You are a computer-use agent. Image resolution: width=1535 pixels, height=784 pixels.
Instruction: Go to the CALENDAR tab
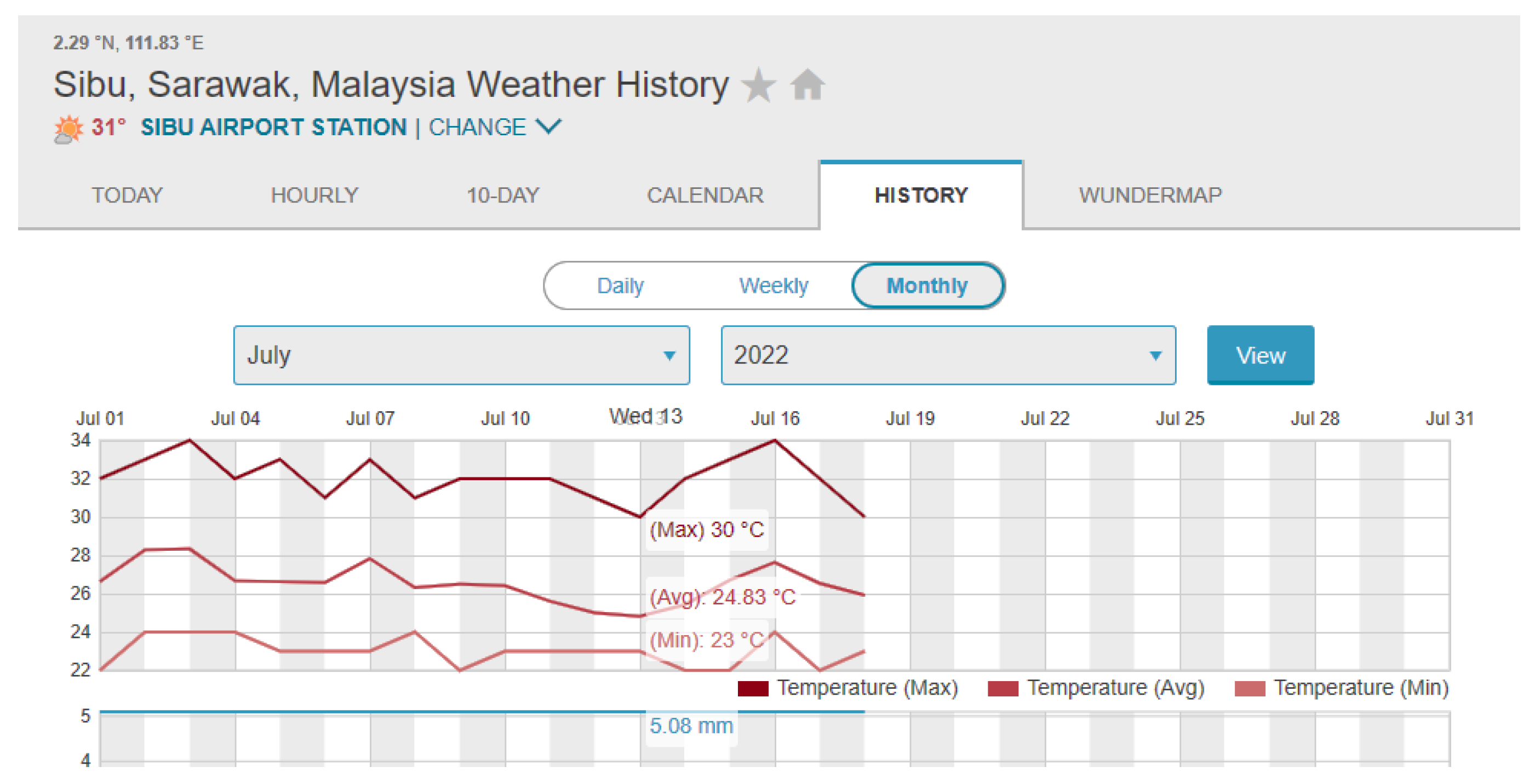(x=705, y=195)
